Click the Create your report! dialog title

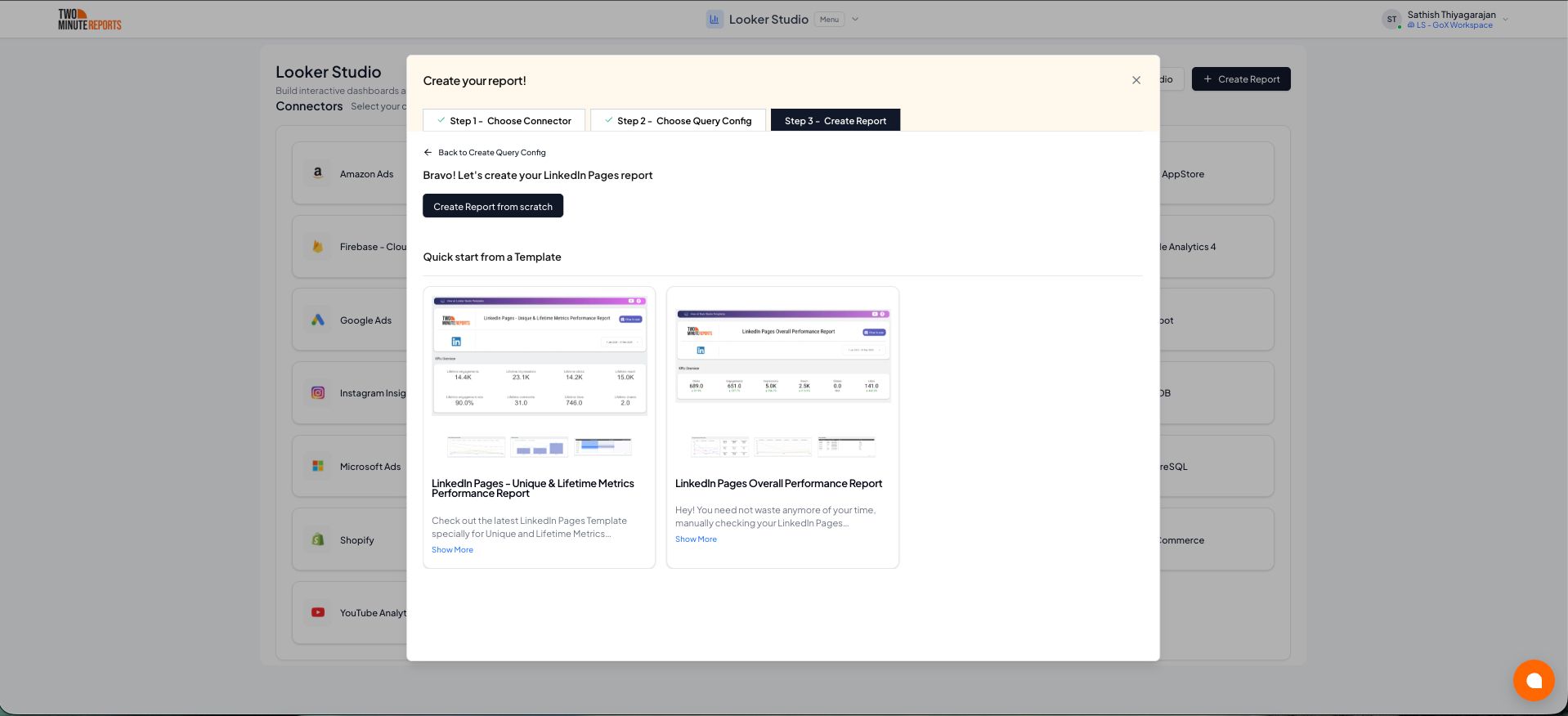tap(475, 80)
